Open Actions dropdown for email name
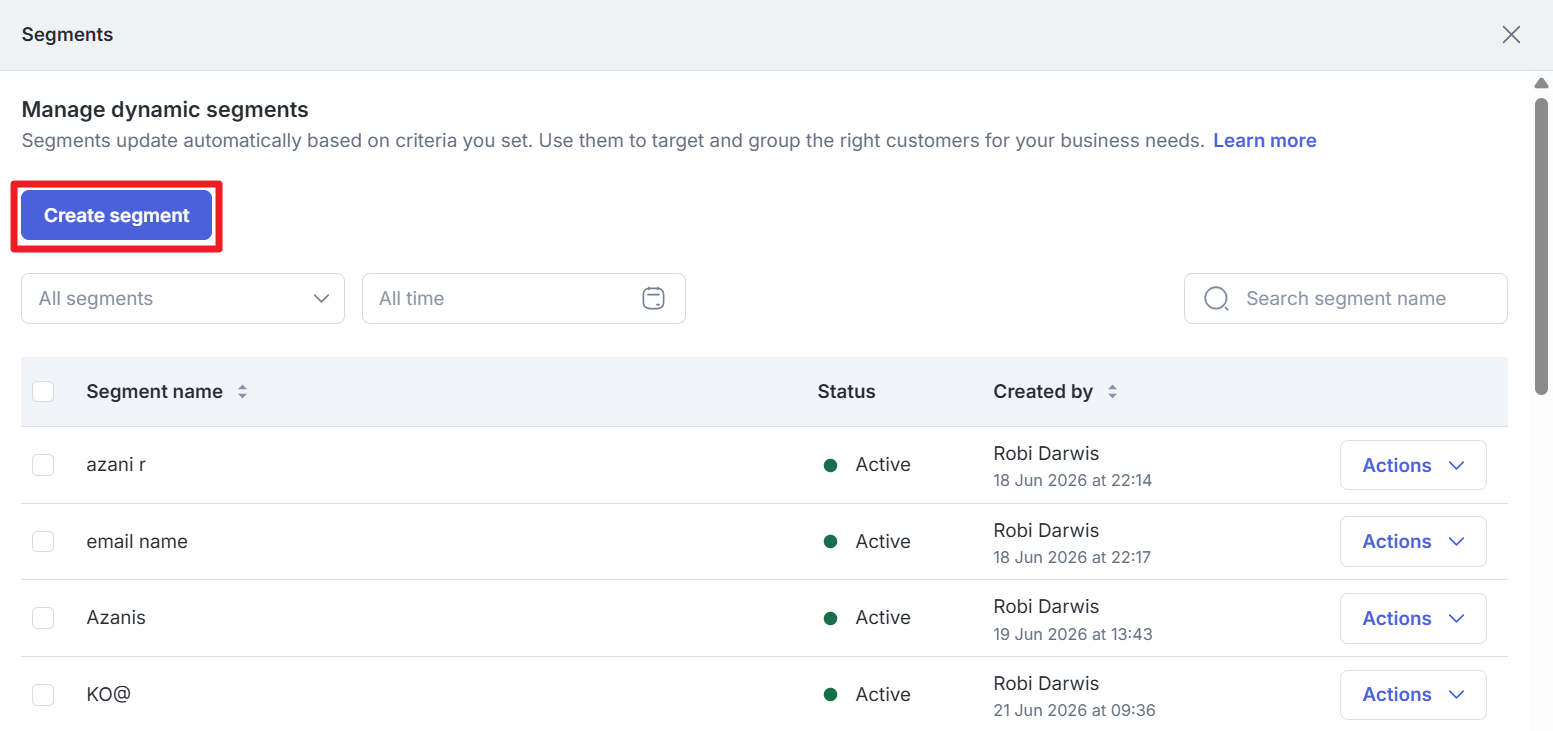 [x=1413, y=541]
